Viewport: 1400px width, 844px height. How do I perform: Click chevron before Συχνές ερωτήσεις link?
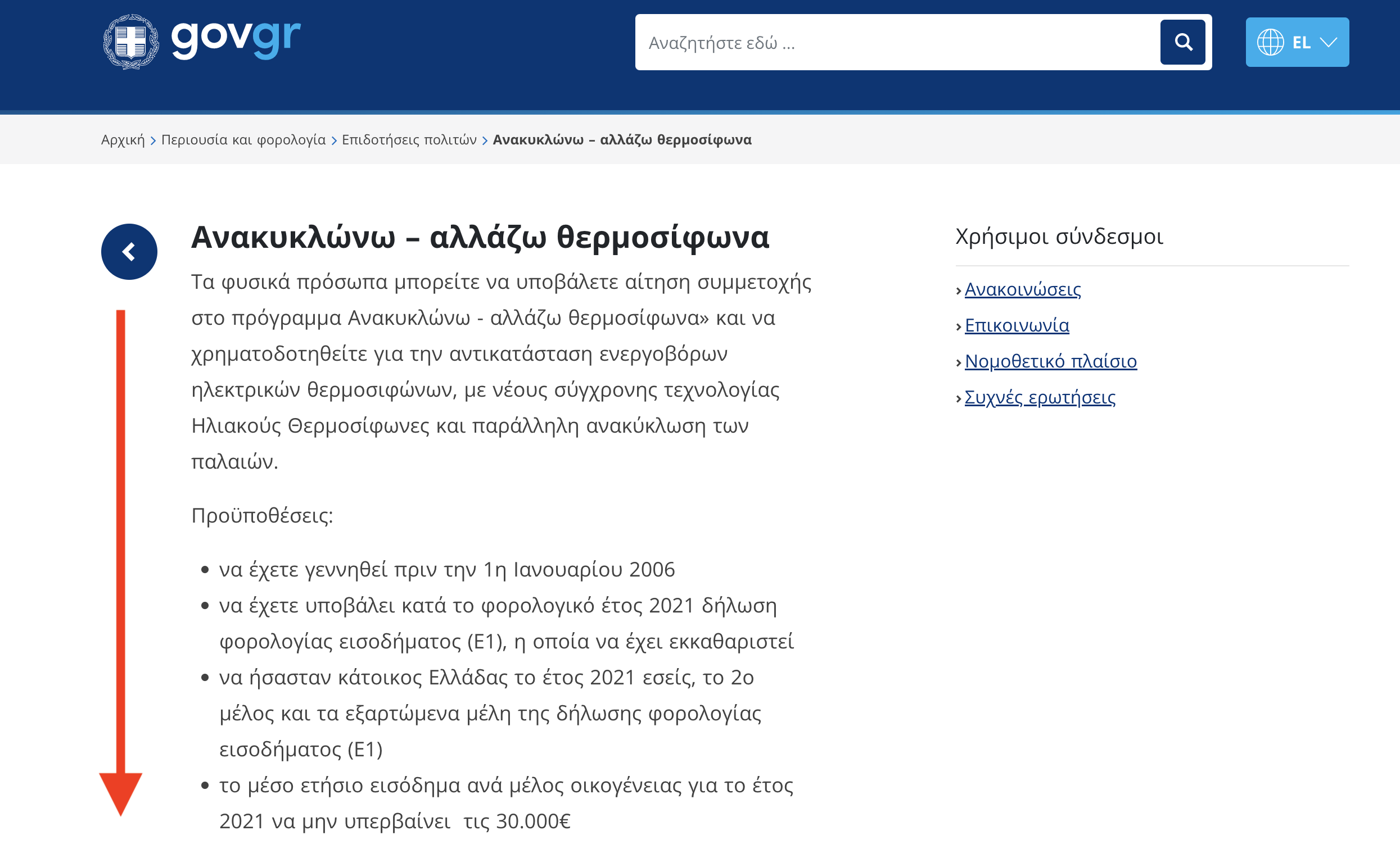click(x=959, y=399)
